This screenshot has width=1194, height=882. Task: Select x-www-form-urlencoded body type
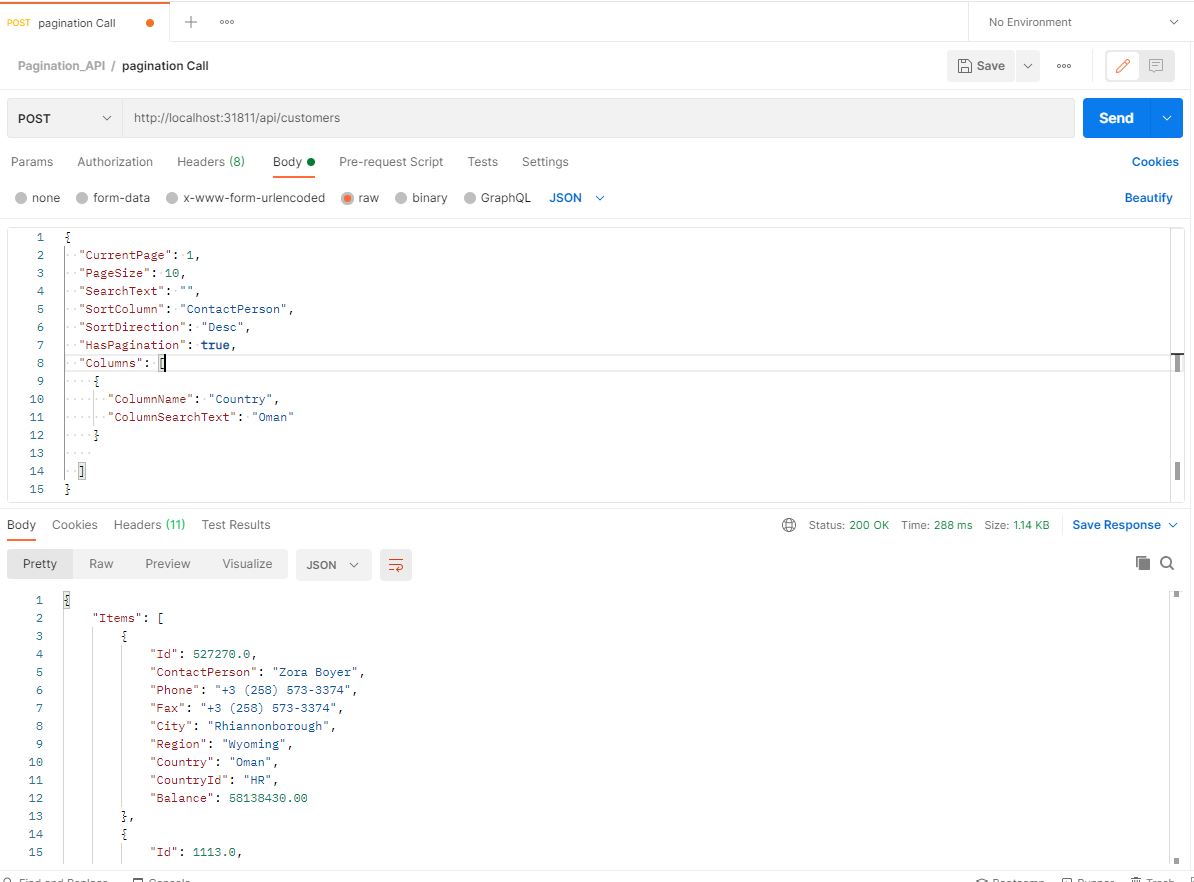[245, 198]
